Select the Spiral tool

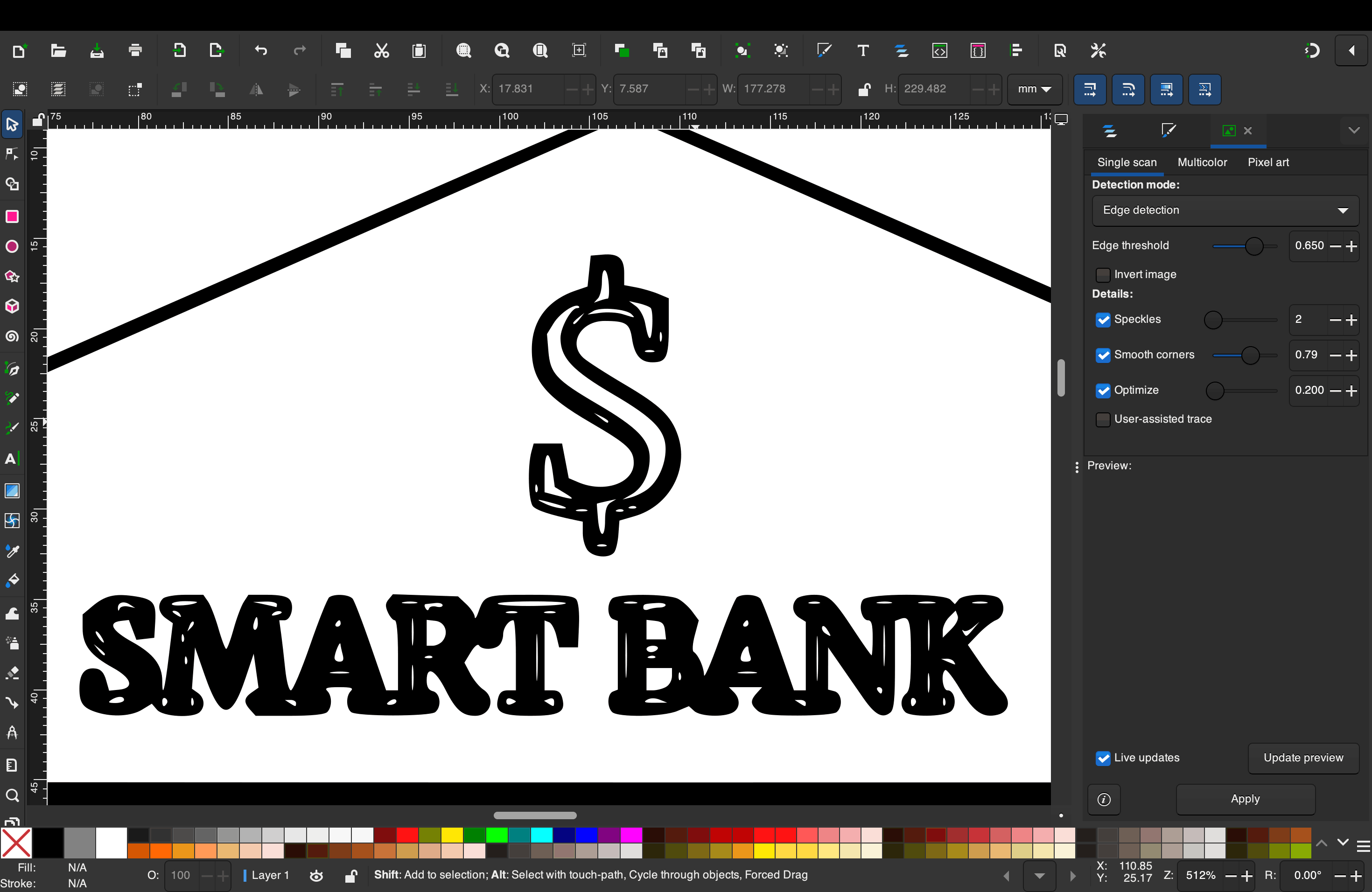point(12,336)
